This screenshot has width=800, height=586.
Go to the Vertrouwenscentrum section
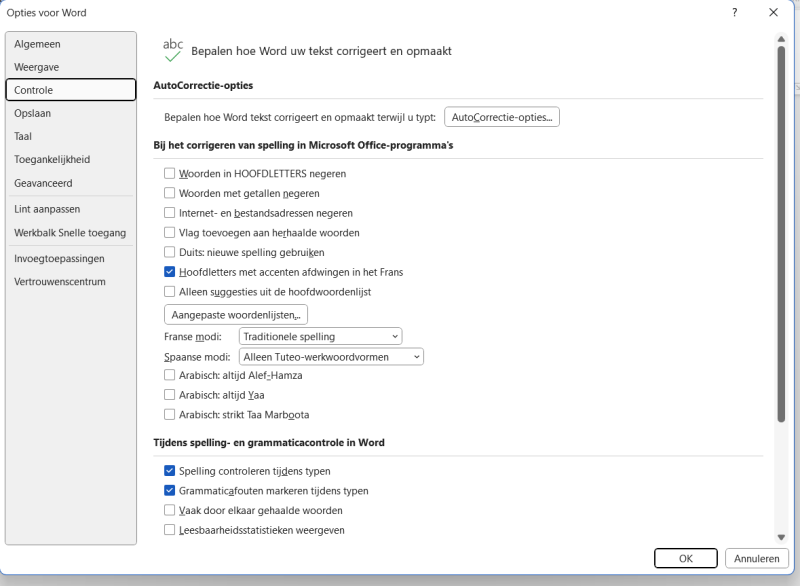tap(70, 282)
